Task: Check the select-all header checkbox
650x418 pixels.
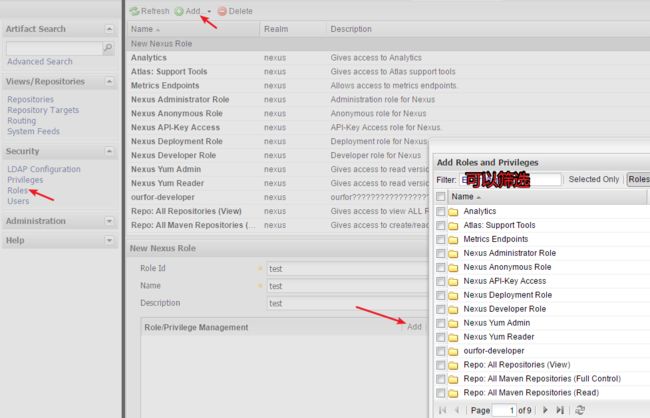Action: click(441, 197)
